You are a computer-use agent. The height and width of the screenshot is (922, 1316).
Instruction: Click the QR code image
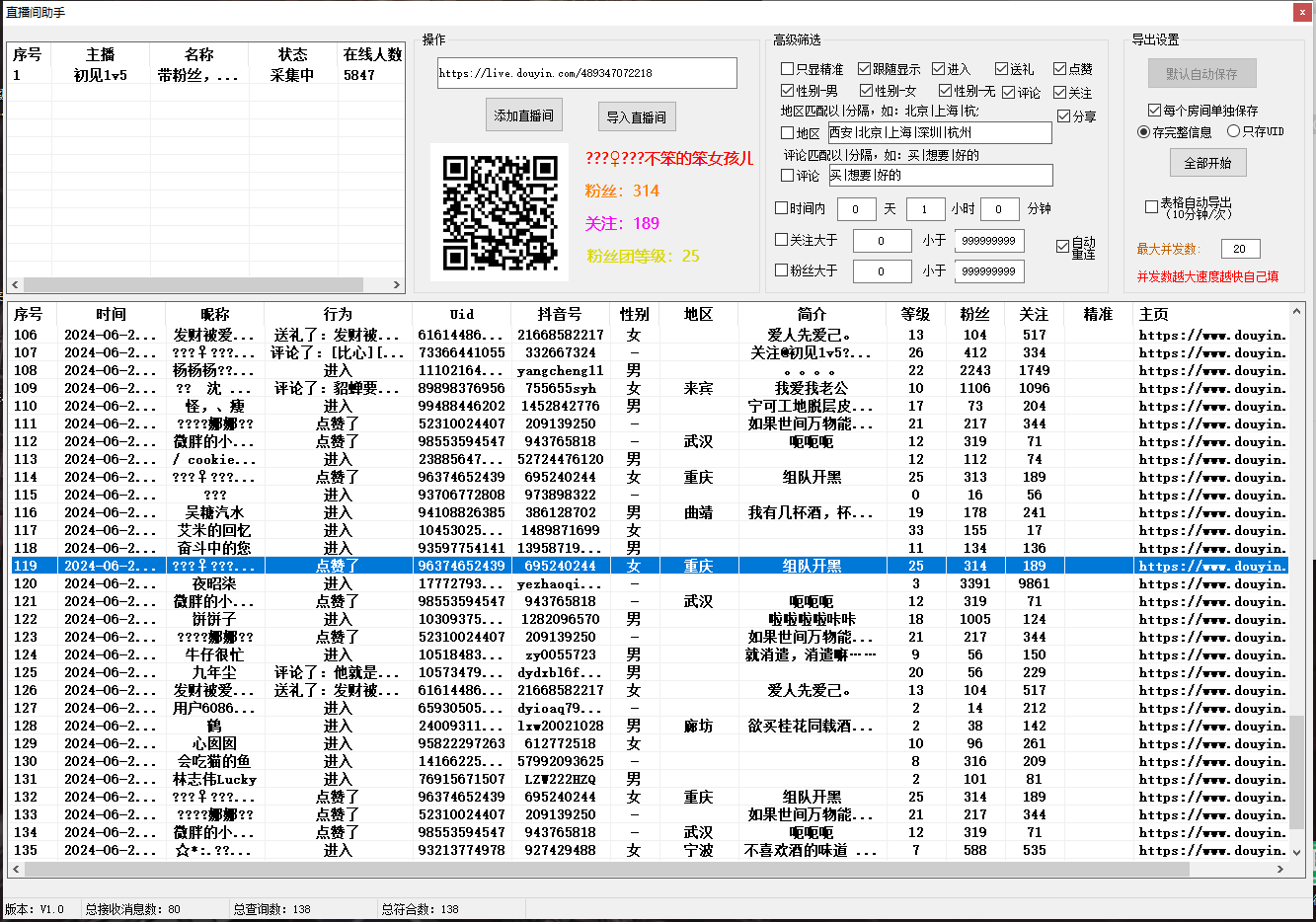tap(501, 212)
